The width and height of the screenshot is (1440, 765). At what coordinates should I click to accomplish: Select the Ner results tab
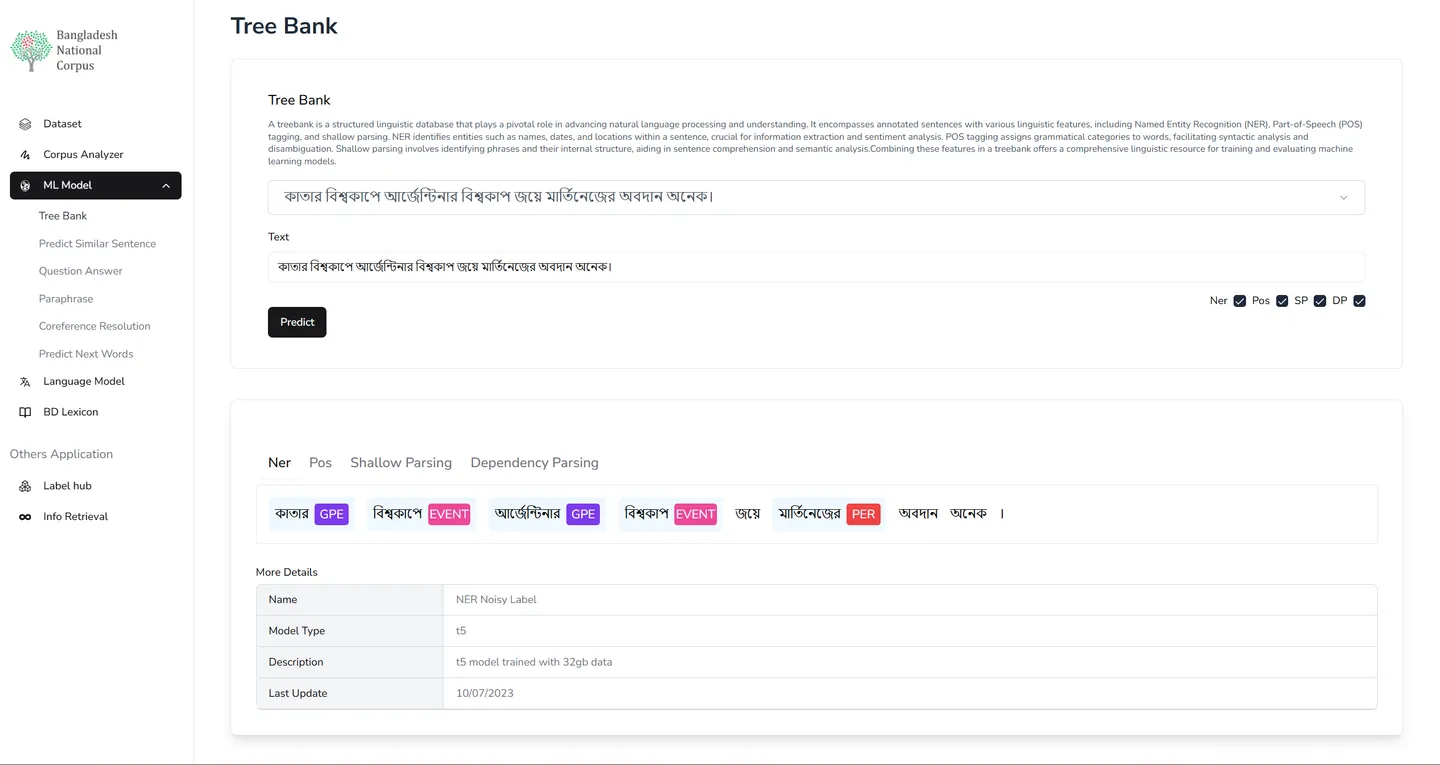279,463
